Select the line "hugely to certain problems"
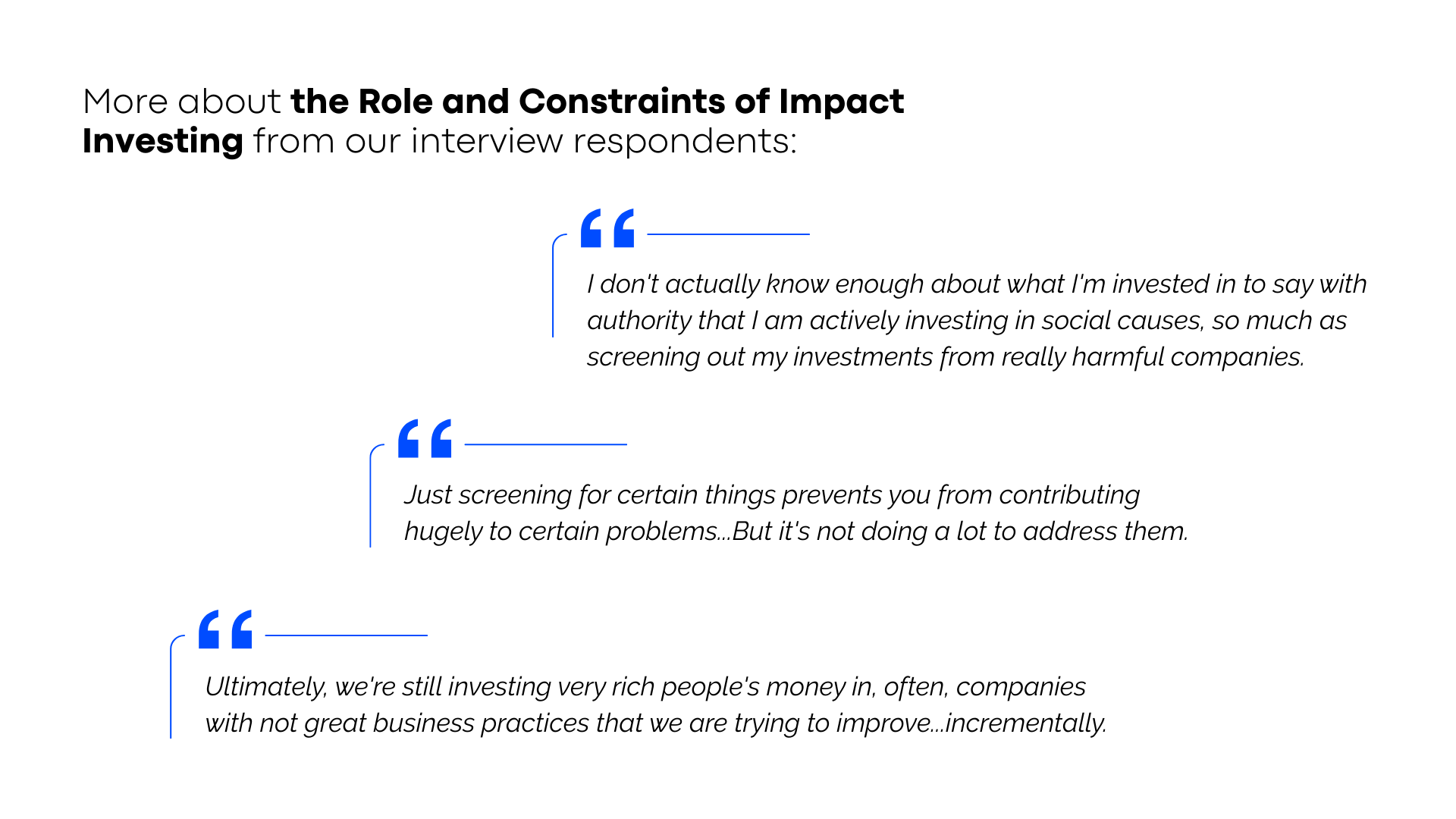 pyautogui.click(x=796, y=531)
